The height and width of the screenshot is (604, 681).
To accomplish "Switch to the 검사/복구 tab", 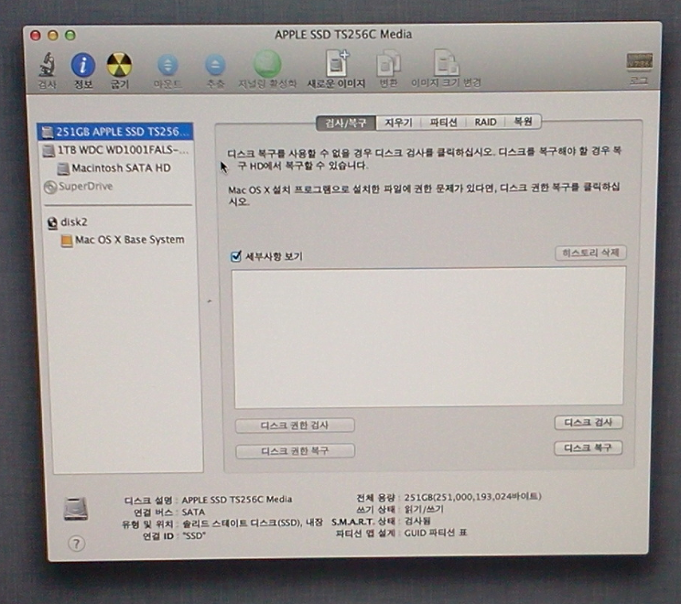I will coord(346,122).
